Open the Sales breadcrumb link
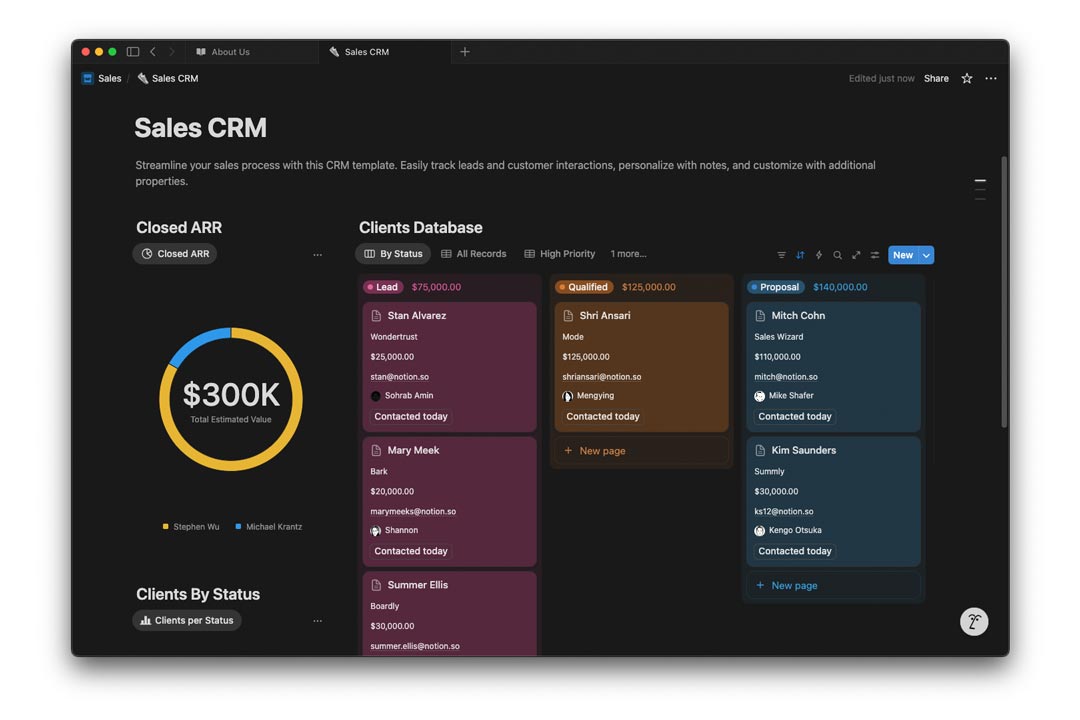 [x=110, y=79]
